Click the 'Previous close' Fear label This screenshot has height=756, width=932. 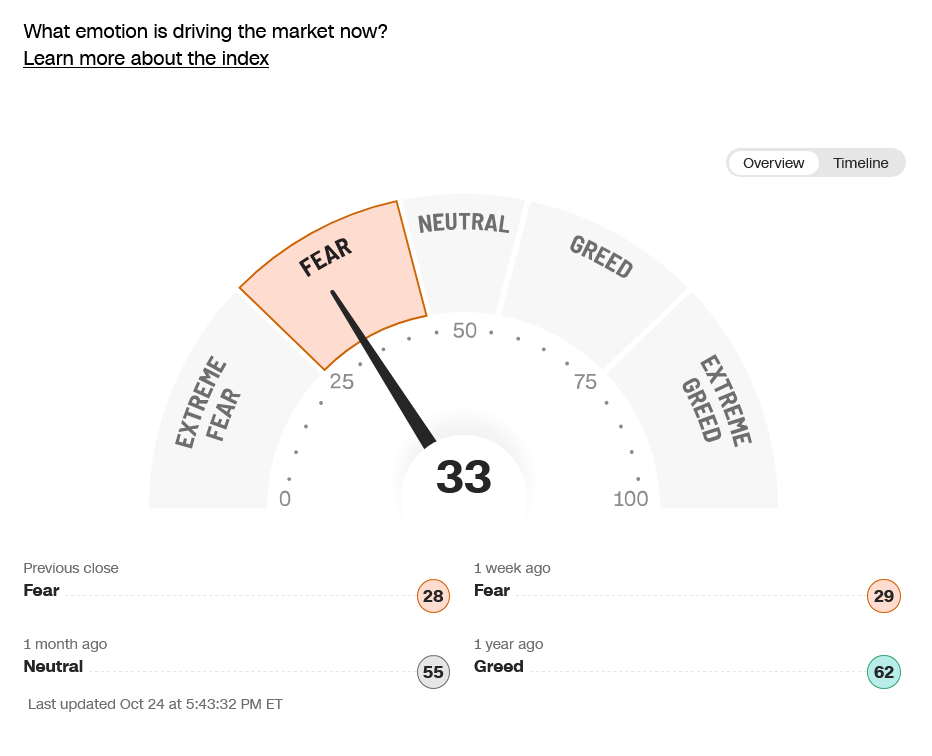pyautogui.click(x=42, y=590)
